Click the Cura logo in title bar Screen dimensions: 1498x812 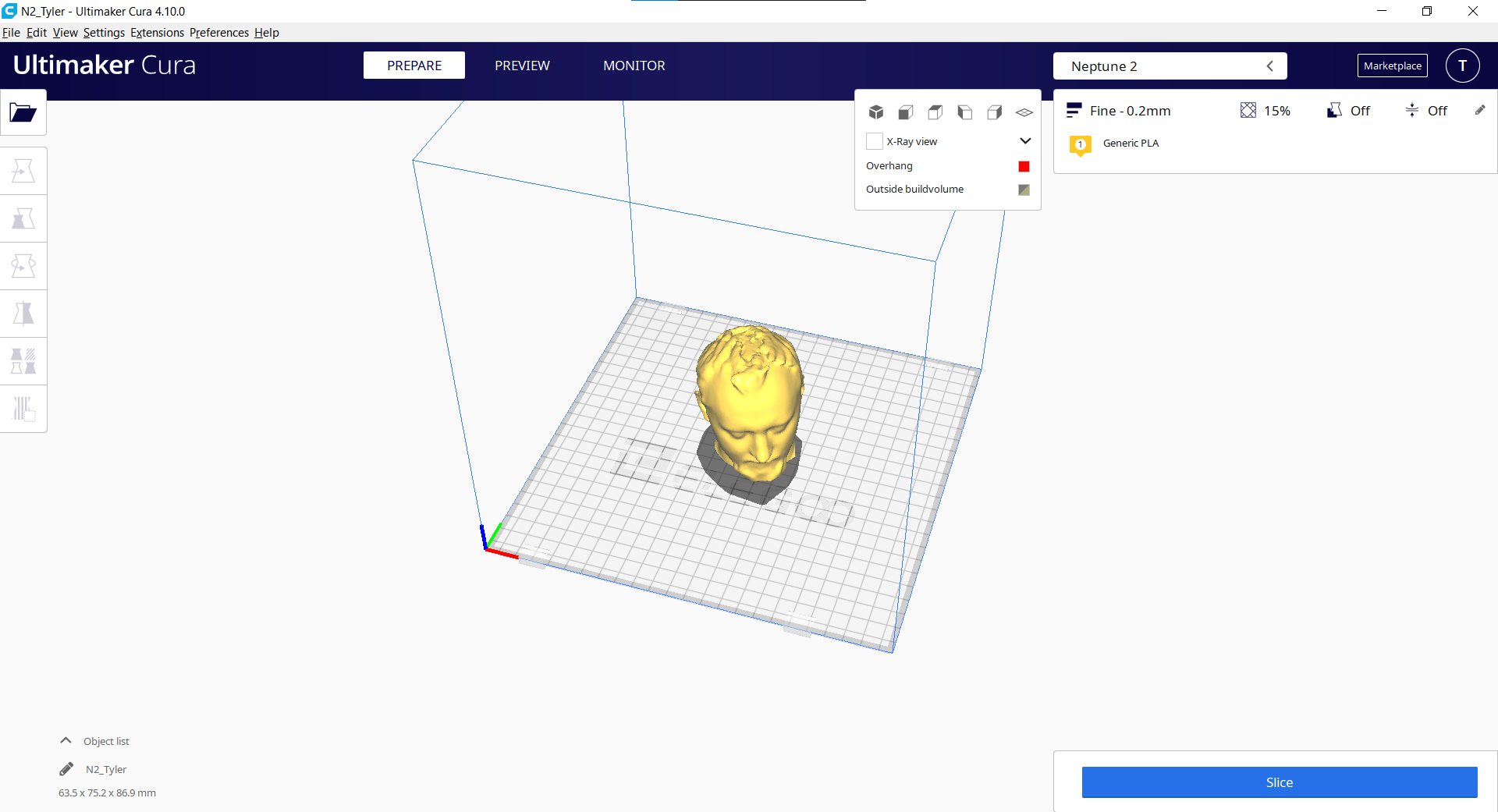[9, 11]
